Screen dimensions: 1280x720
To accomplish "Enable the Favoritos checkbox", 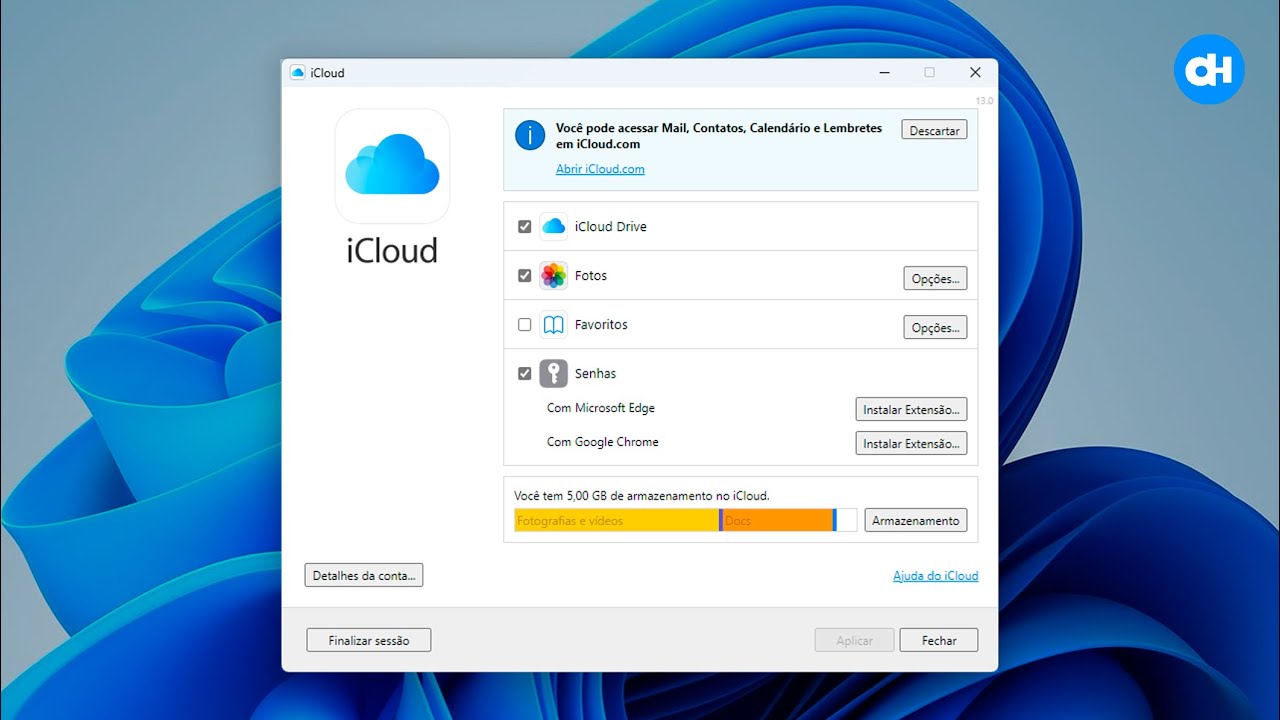I will (x=524, y=325).
